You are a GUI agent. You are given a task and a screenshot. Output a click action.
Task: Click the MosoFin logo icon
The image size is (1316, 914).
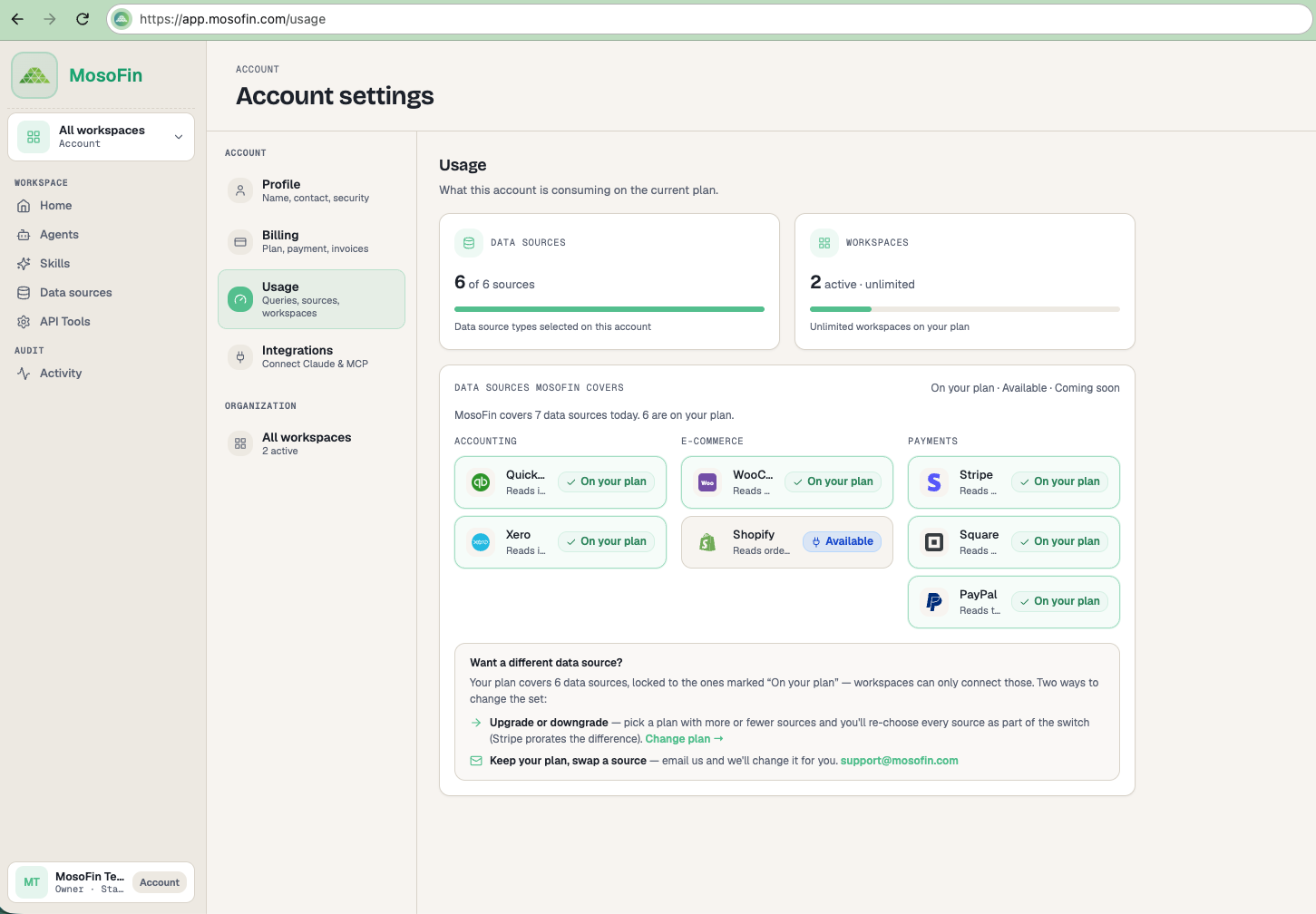(x=34, y=75)
